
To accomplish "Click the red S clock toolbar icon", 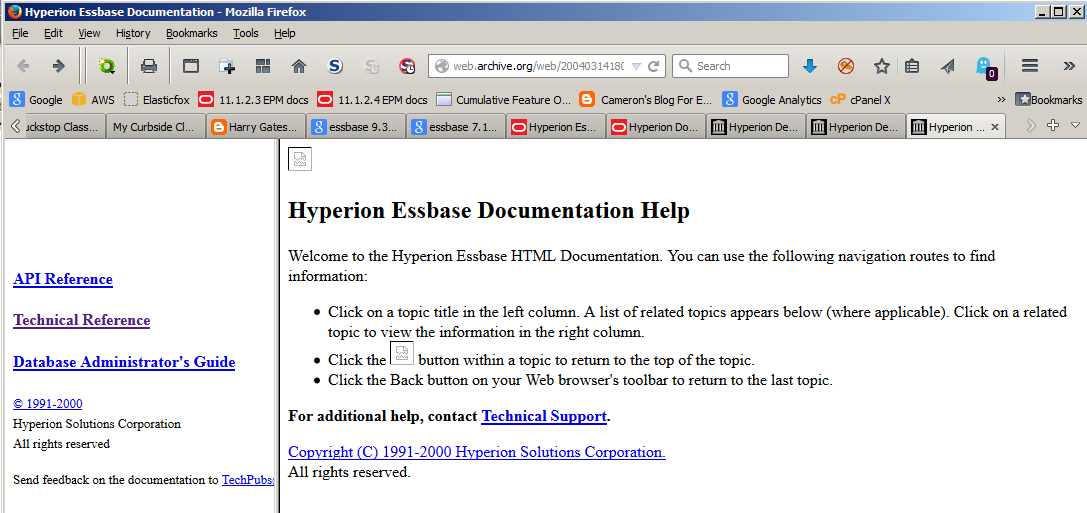I will point(408,66).
